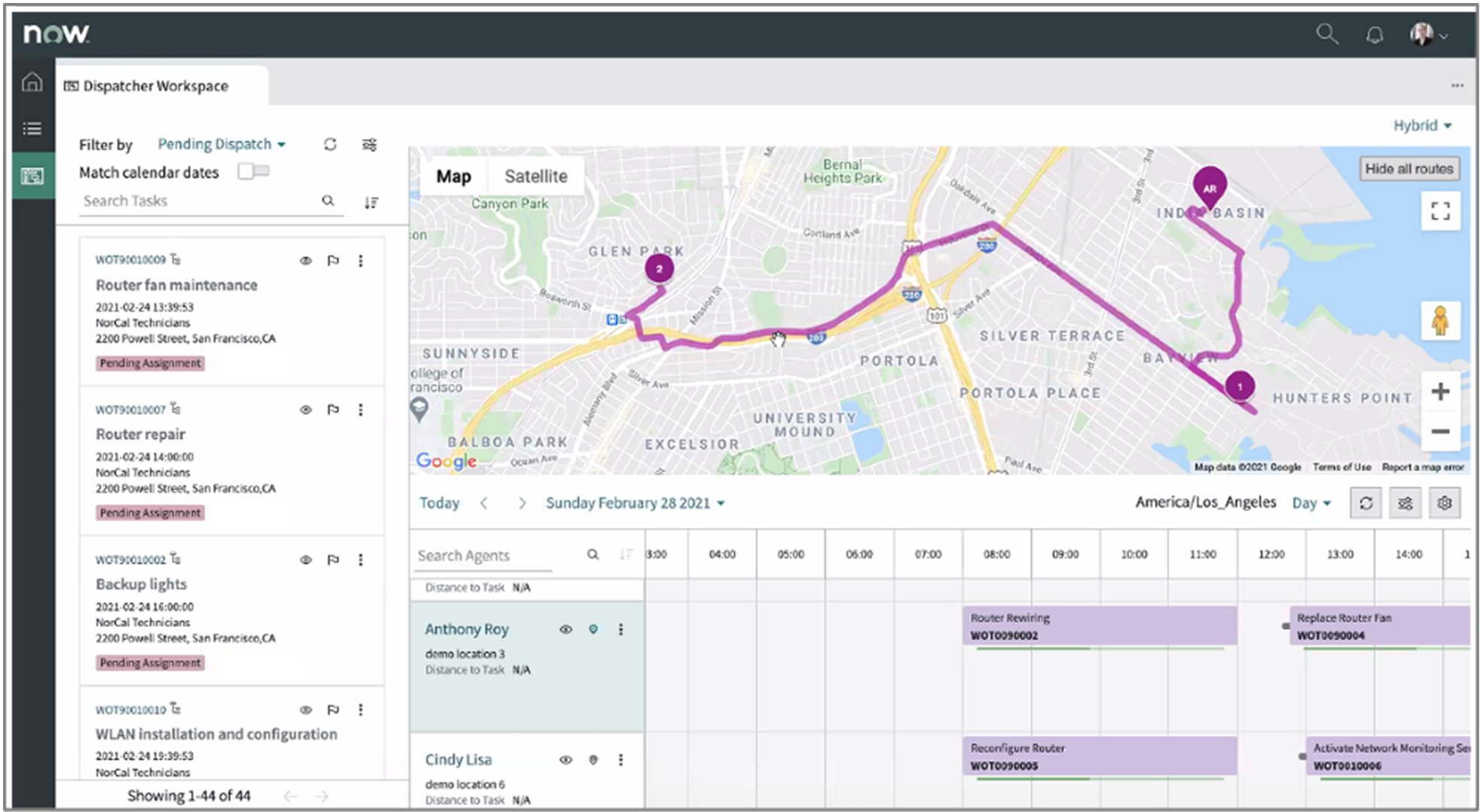Flag the Router repair task
The width and height of the screenshot is (1480, 812).
pyautogui.click(x=333, y=410)
